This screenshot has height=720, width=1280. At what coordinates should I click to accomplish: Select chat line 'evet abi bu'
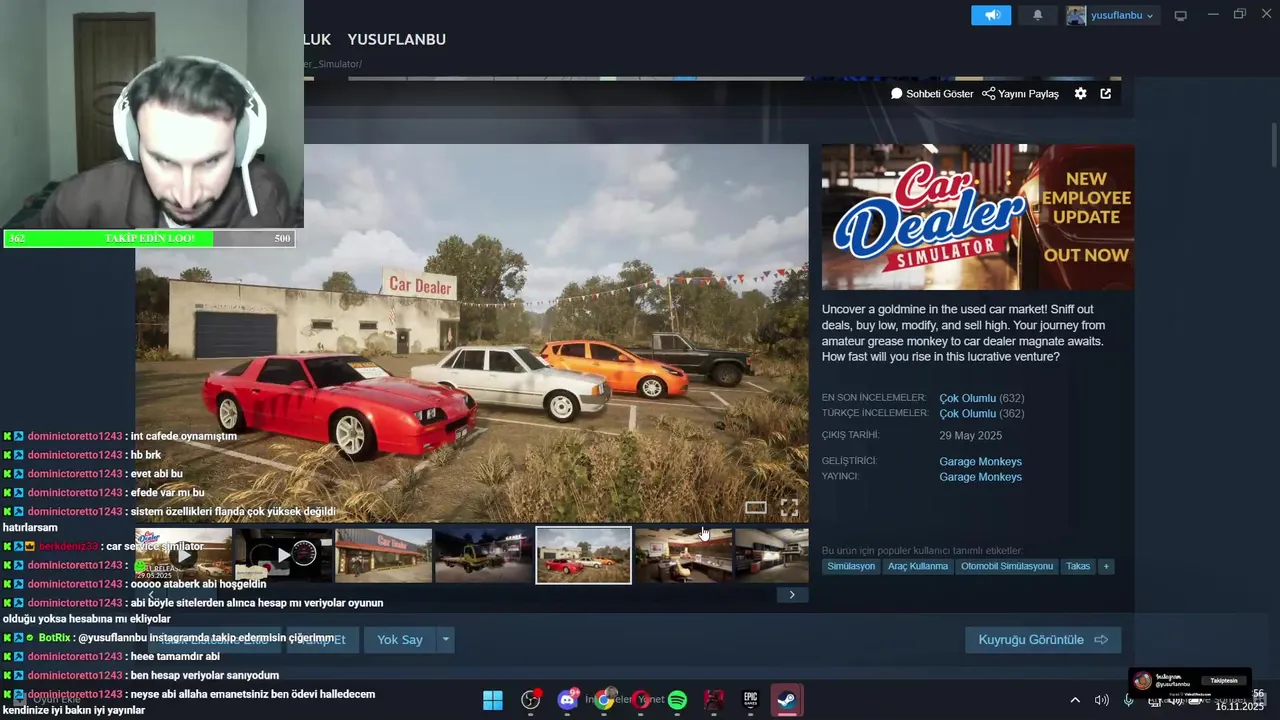pos(157,474)
